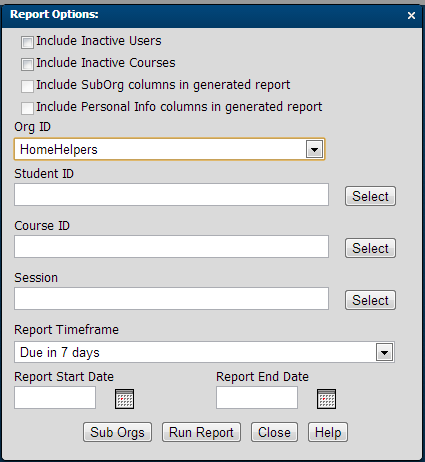Check Include Inactive Courses option
The image size is (425, 462).
click(x=27, y=64)
